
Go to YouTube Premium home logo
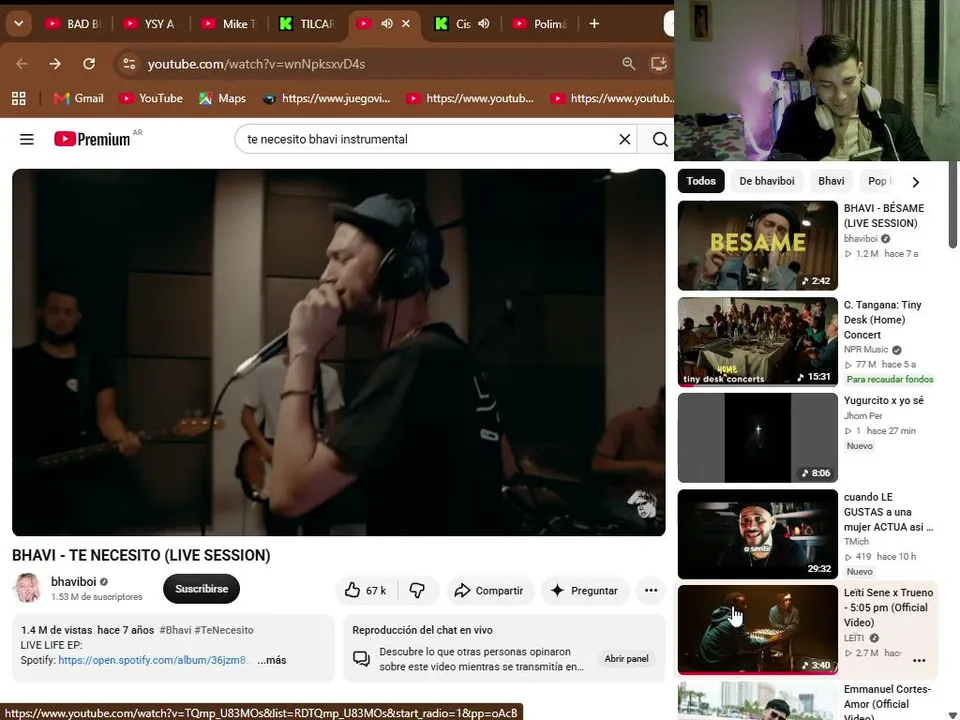coord(92,140)
